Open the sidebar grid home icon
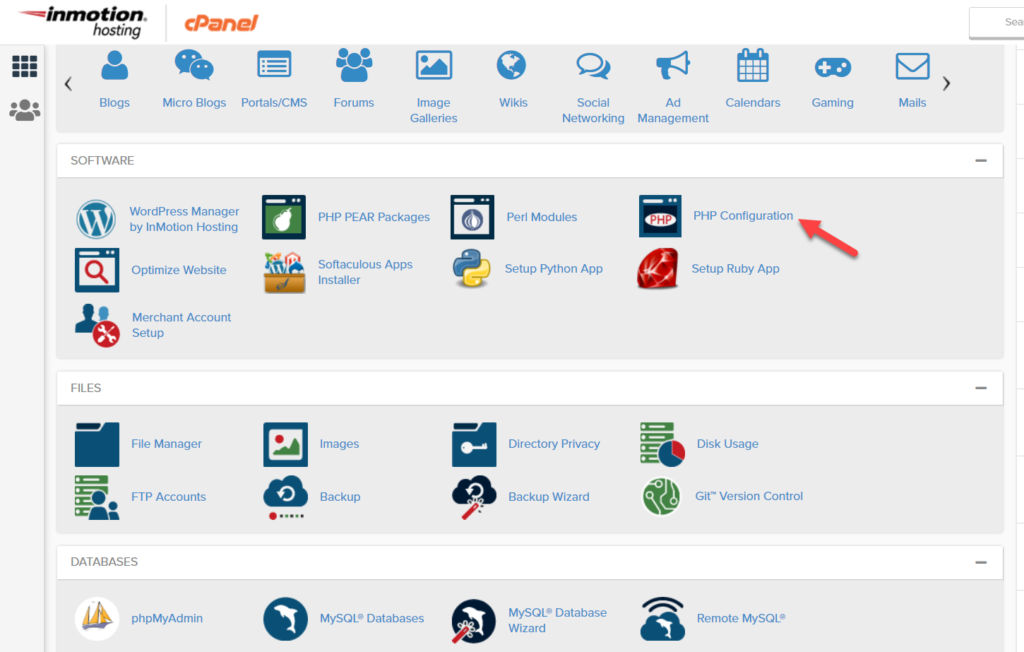Screen dimensions: 1024x652 click(x=25, y=66)
